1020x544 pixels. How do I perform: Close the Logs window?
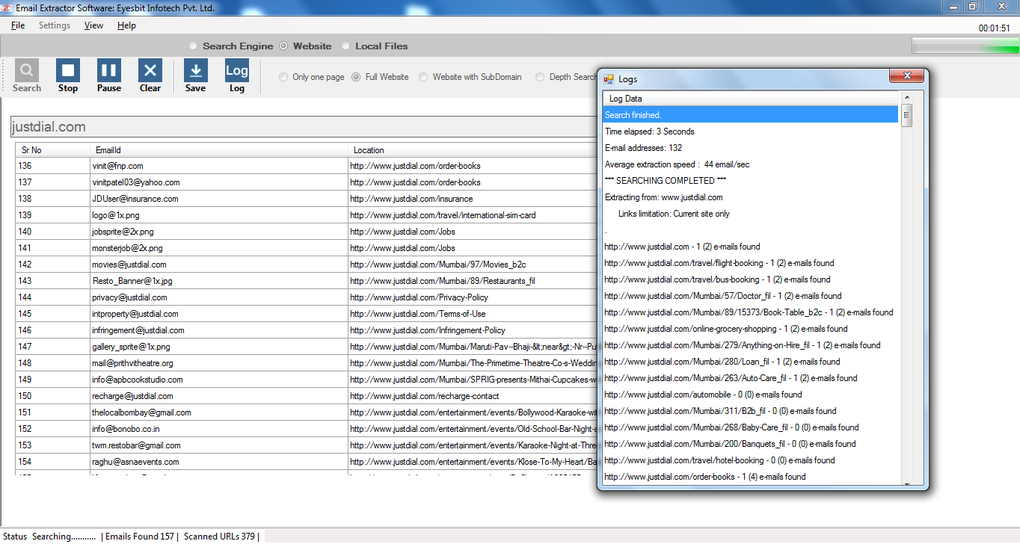[907, 76]
